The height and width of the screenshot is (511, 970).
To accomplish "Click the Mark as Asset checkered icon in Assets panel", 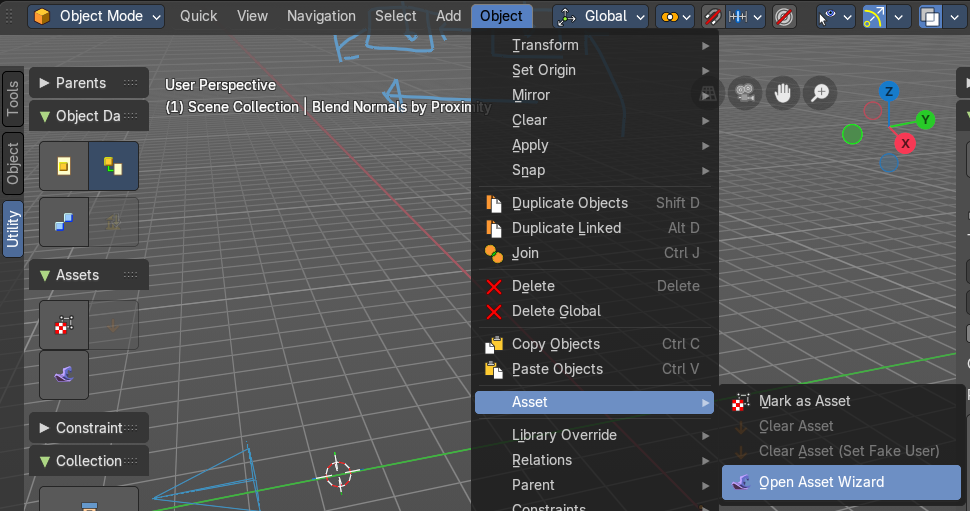I will [x=64, y=325].
